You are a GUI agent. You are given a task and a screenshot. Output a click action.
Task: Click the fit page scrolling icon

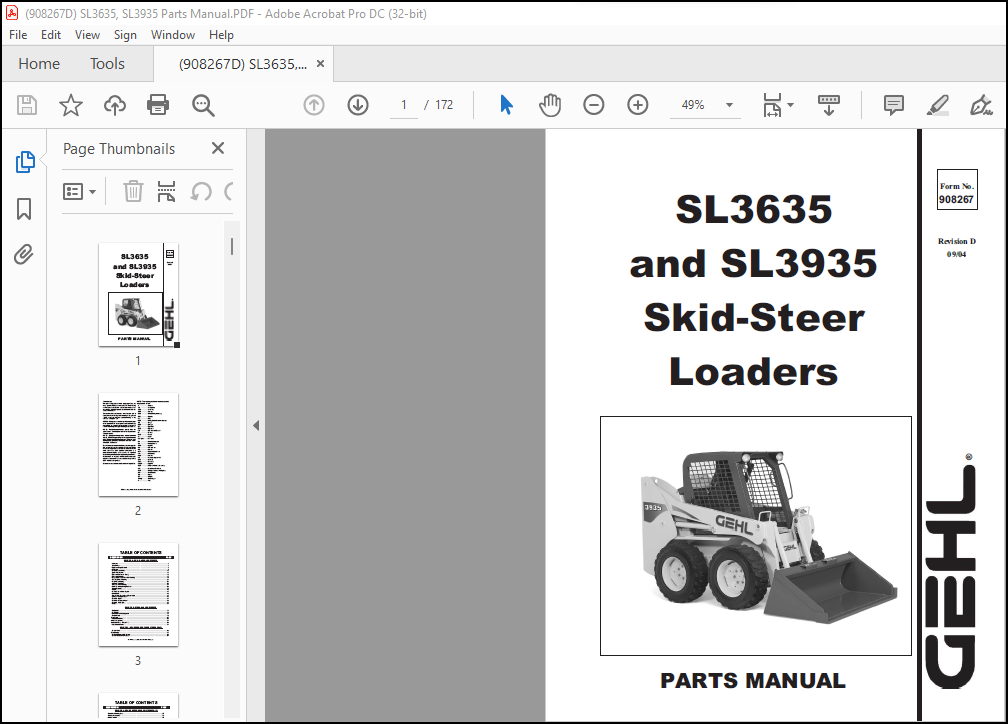[772, 105]
